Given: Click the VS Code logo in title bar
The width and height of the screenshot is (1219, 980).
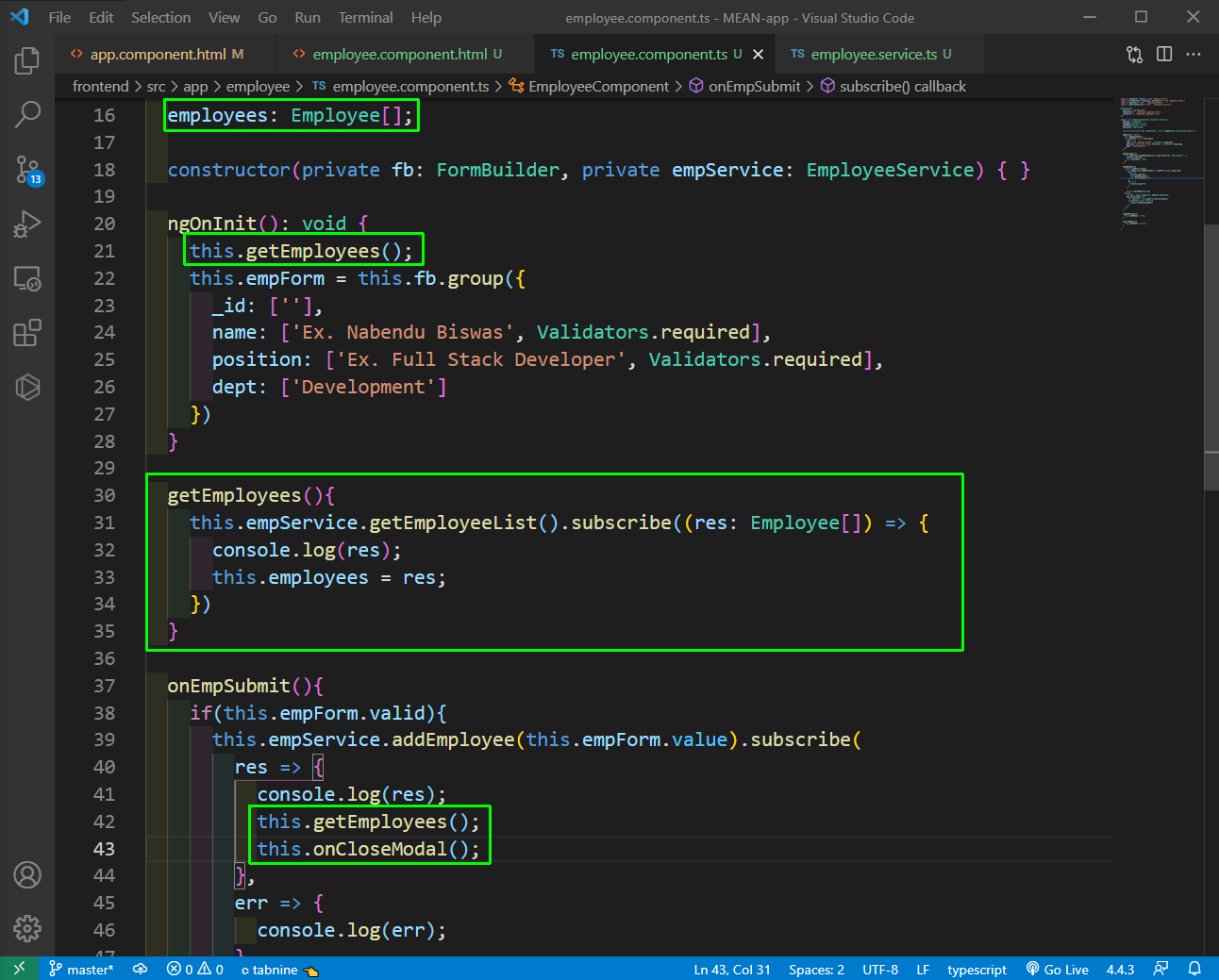Looking at the screenshot, I should 19,17.
